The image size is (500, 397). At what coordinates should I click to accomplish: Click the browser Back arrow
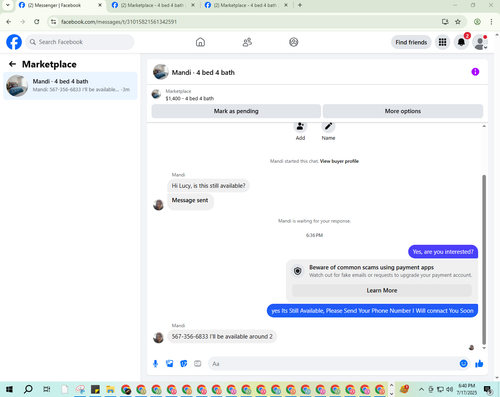(x=9, y=22)
